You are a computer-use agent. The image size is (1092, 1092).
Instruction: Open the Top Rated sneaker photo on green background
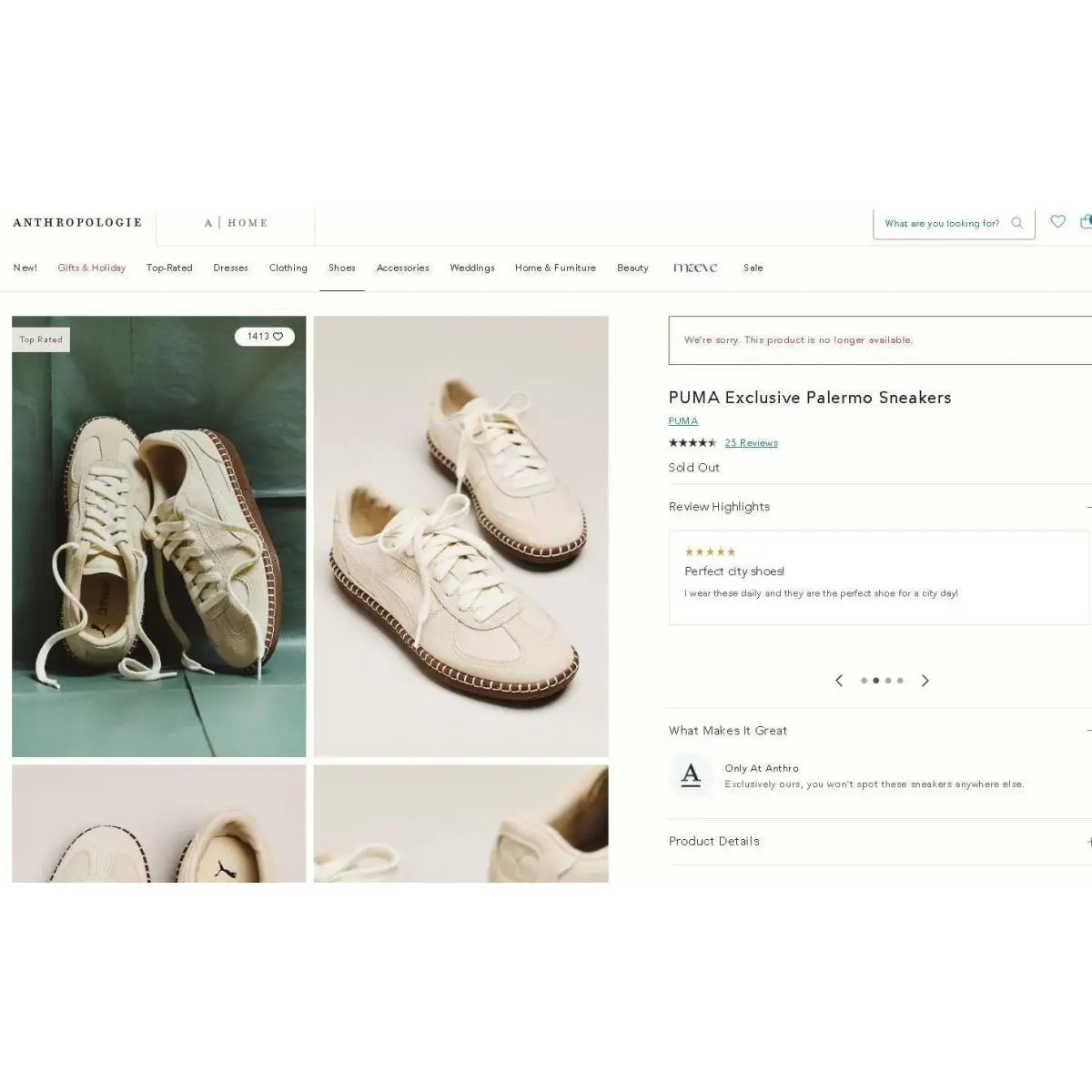pyautogui.click(x=159, y=536)
